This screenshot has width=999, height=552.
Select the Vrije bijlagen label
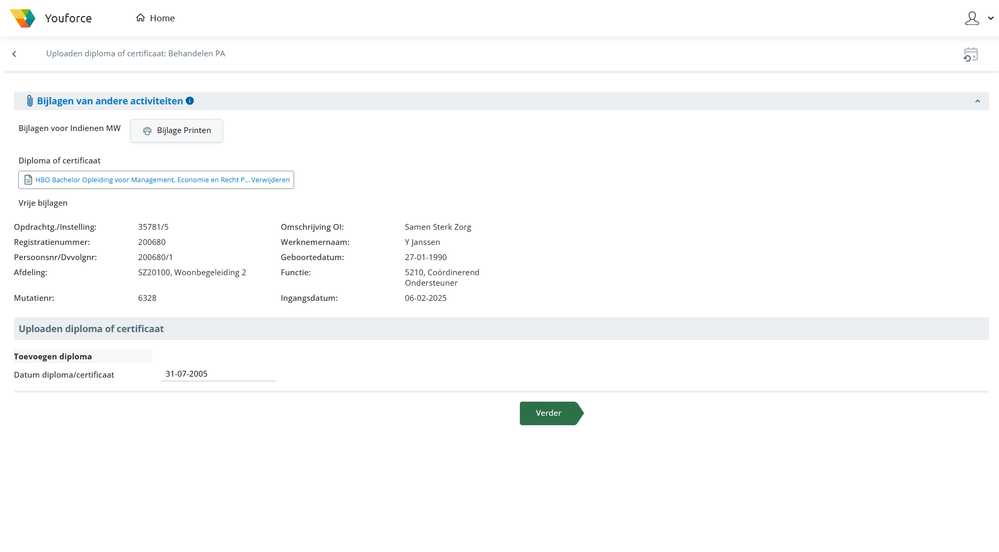(x=43, y=203)
